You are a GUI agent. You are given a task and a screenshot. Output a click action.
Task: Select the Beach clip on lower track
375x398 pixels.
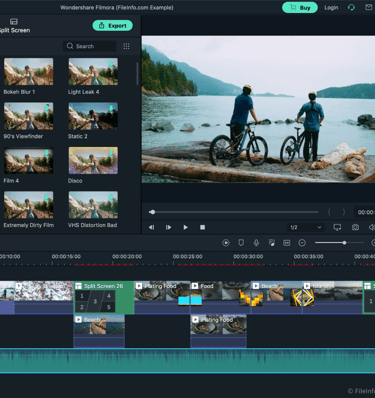click(99, 331)
